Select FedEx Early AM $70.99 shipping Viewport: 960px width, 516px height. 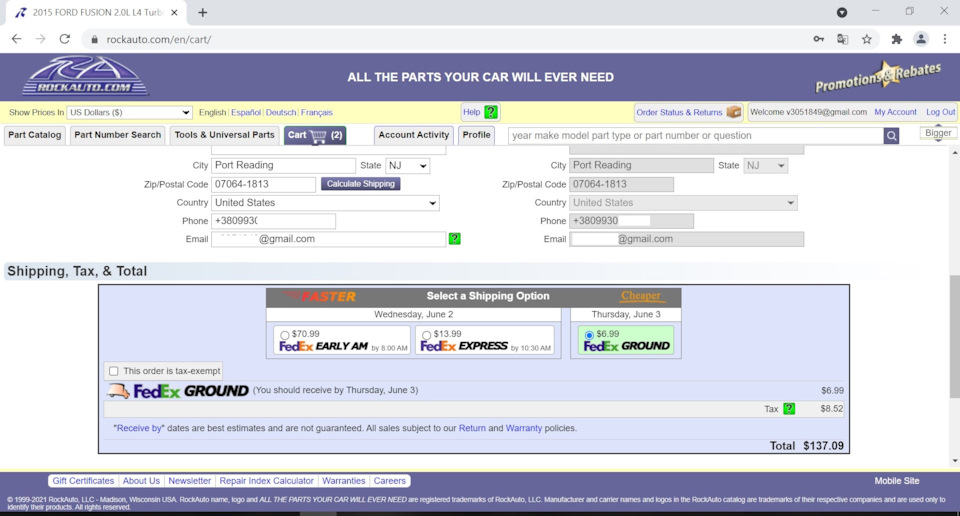(285, 335)
